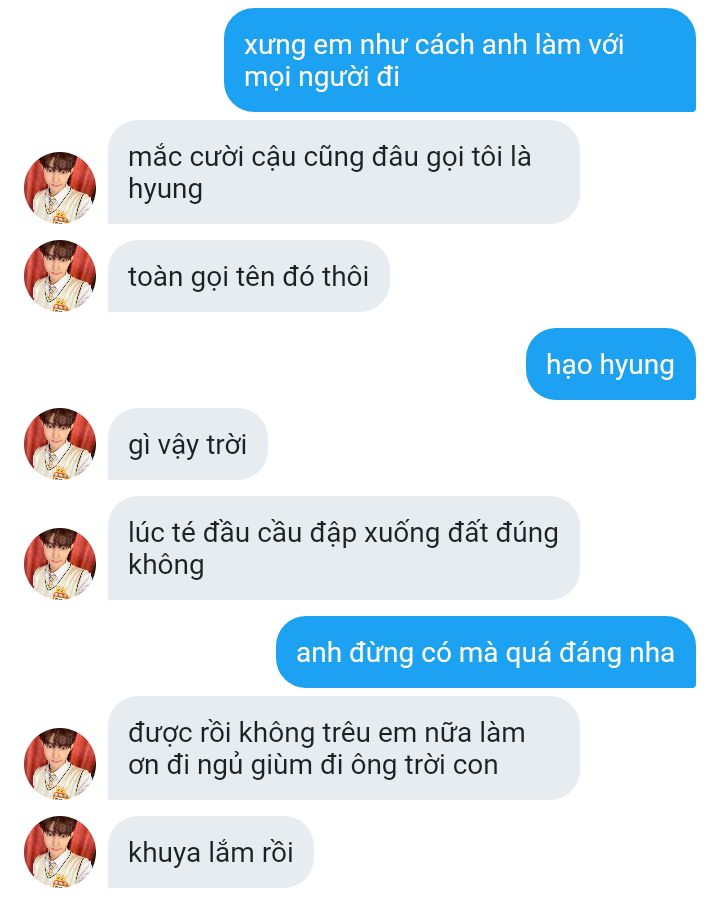Image resolution: width=720 pixels, height=919 pixels.
Task: Select the 'xưng em như cách anh' bubble
Action: 460,60
